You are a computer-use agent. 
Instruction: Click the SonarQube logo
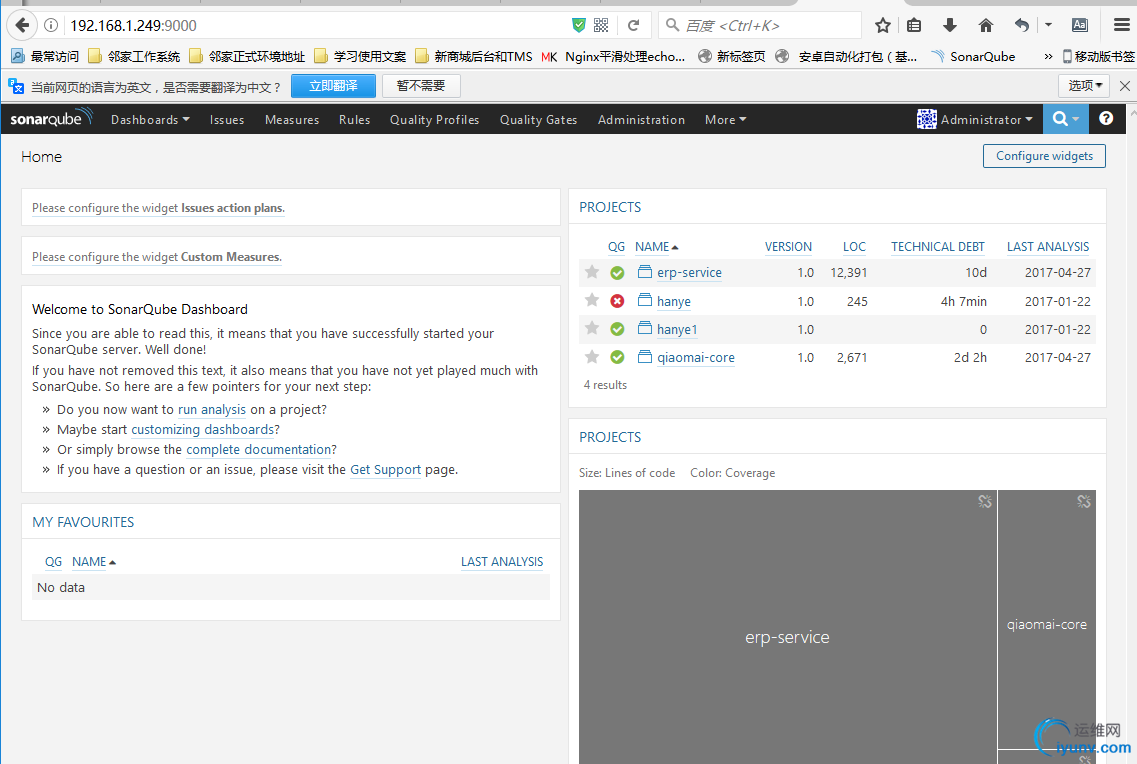[x=51, y=118]
